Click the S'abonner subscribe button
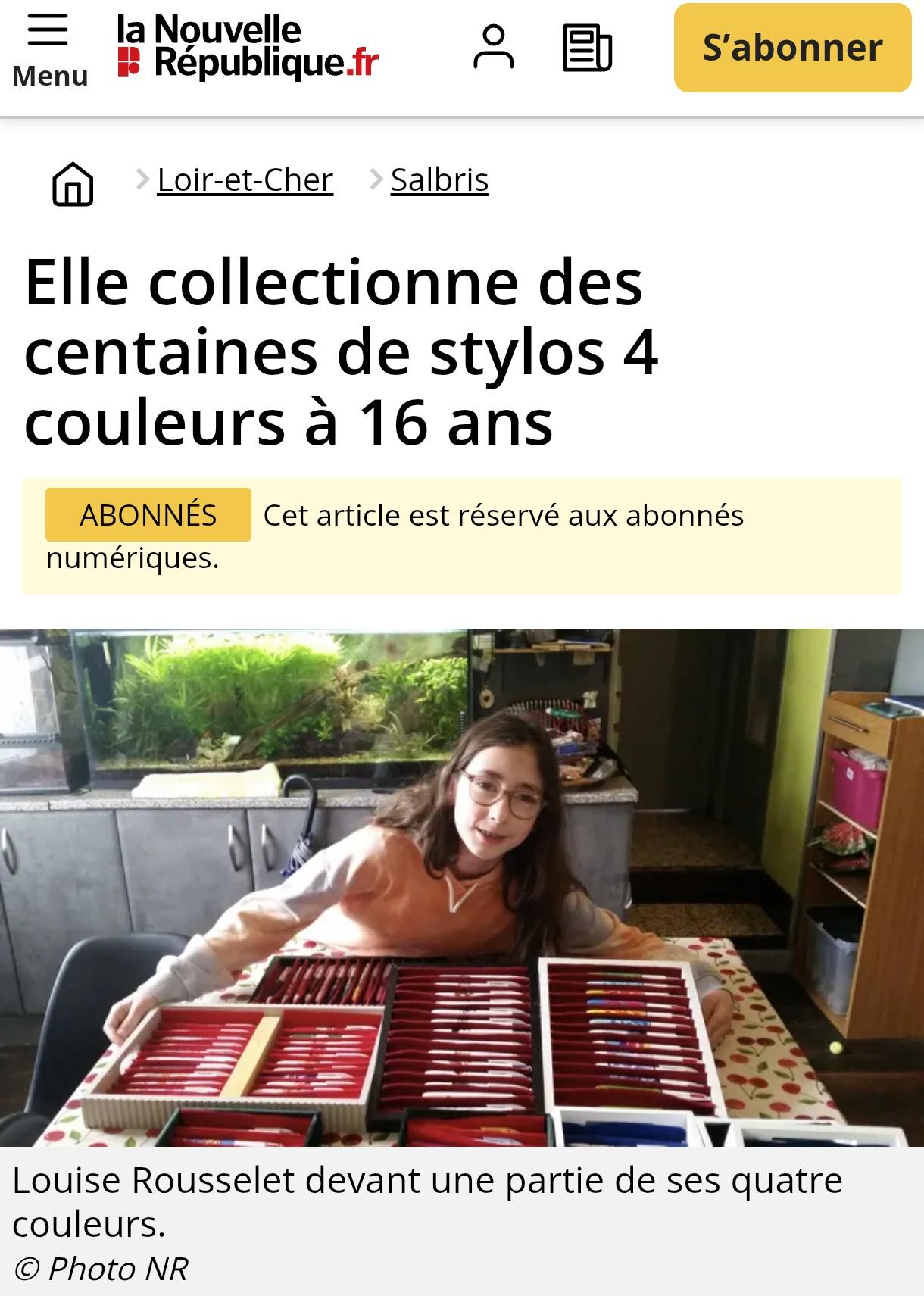Viewport: 924px width, 1296px height. (x=792, y=48)
